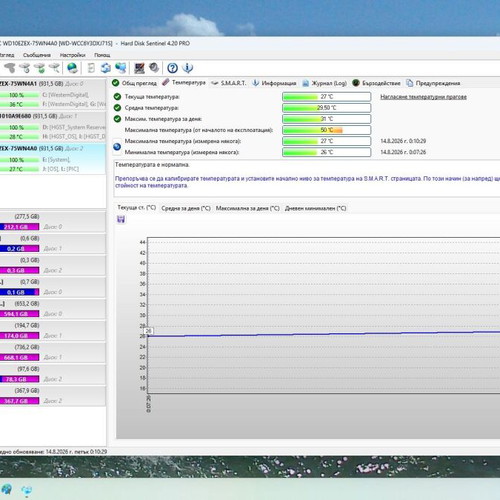
Task: Click the blue globe icon beside maximum temperature
Action: [x=117, y=146]
